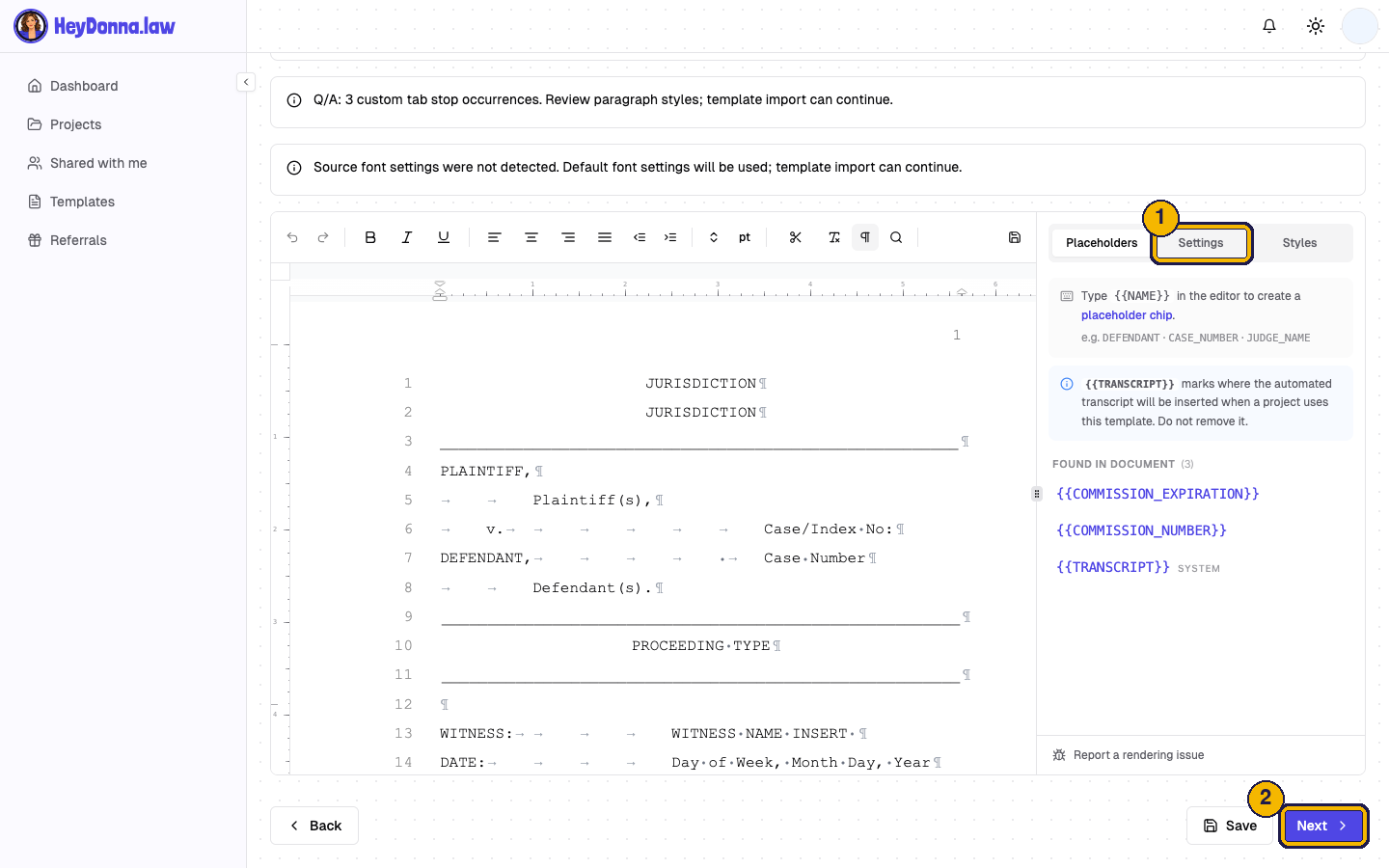1389x868 pixels.
Task: Clear text formatting
Action: tap(834, 237)
